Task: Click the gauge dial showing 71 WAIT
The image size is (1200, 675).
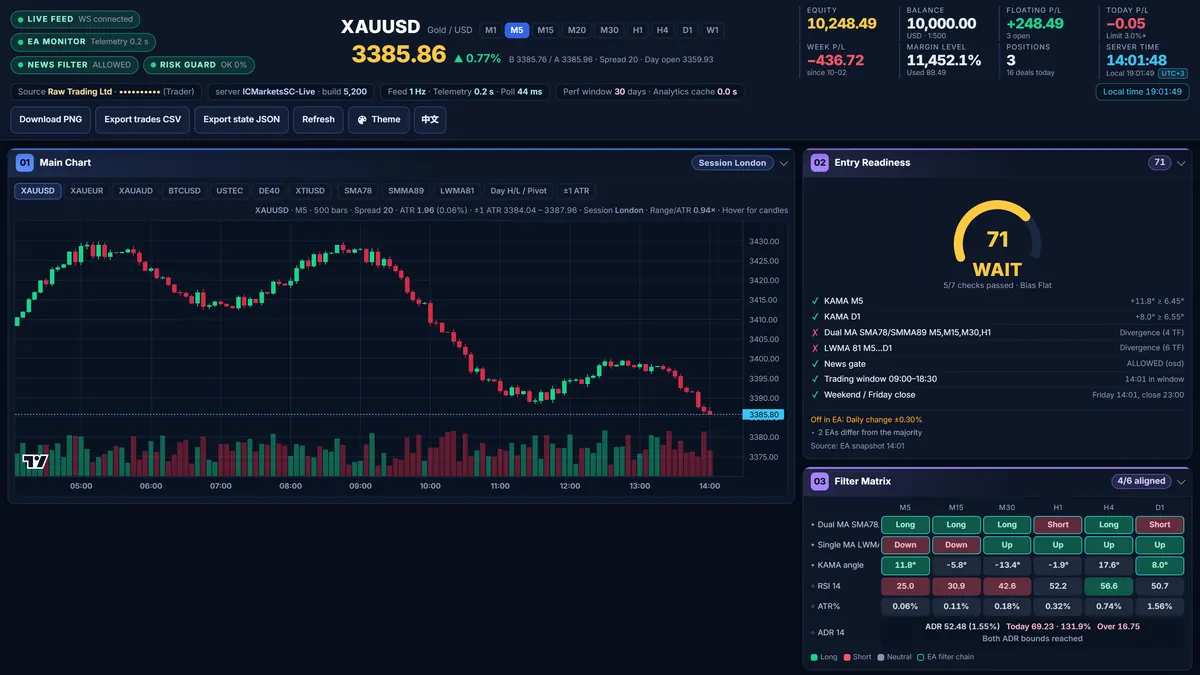Action: point(997,239)
